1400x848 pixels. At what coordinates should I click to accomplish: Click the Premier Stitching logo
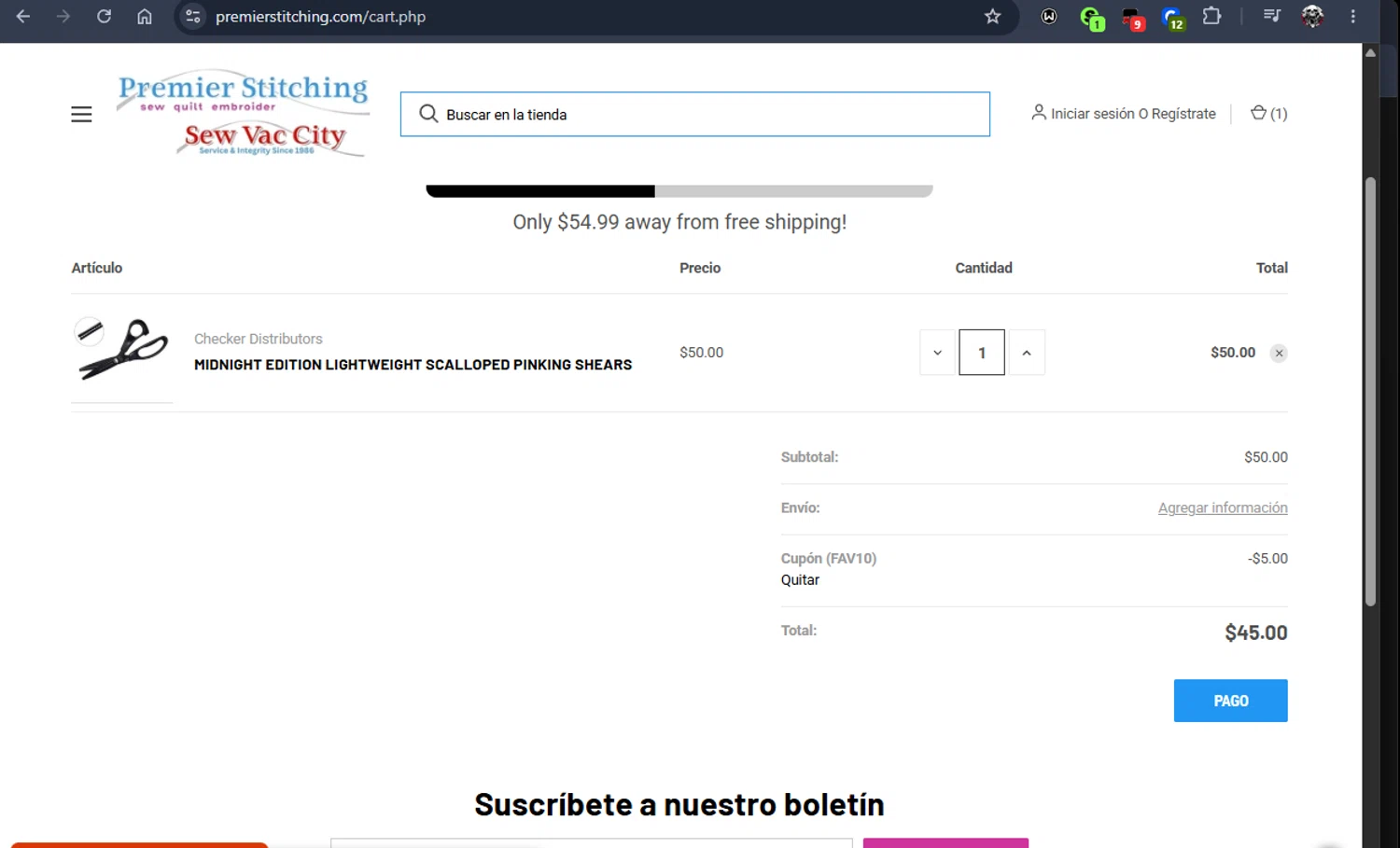pos(243,90)
